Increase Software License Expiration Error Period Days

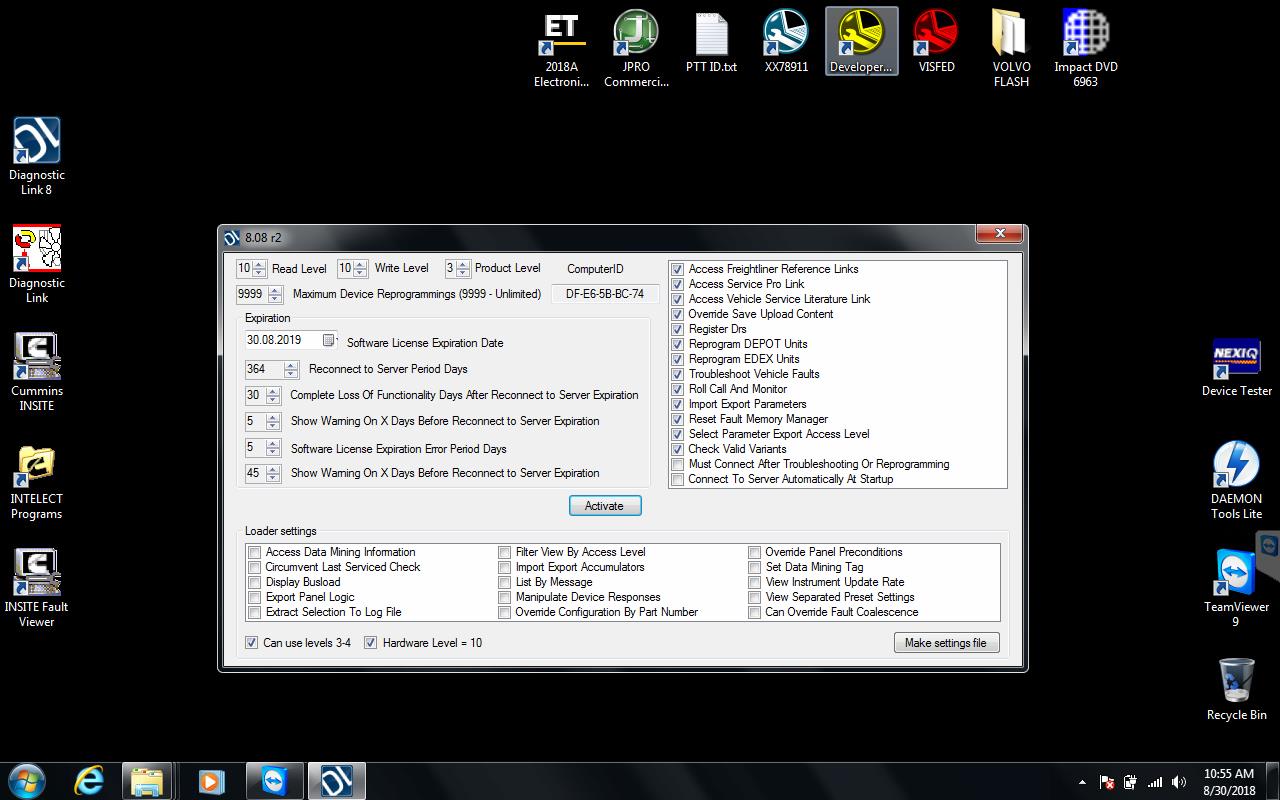273,444
